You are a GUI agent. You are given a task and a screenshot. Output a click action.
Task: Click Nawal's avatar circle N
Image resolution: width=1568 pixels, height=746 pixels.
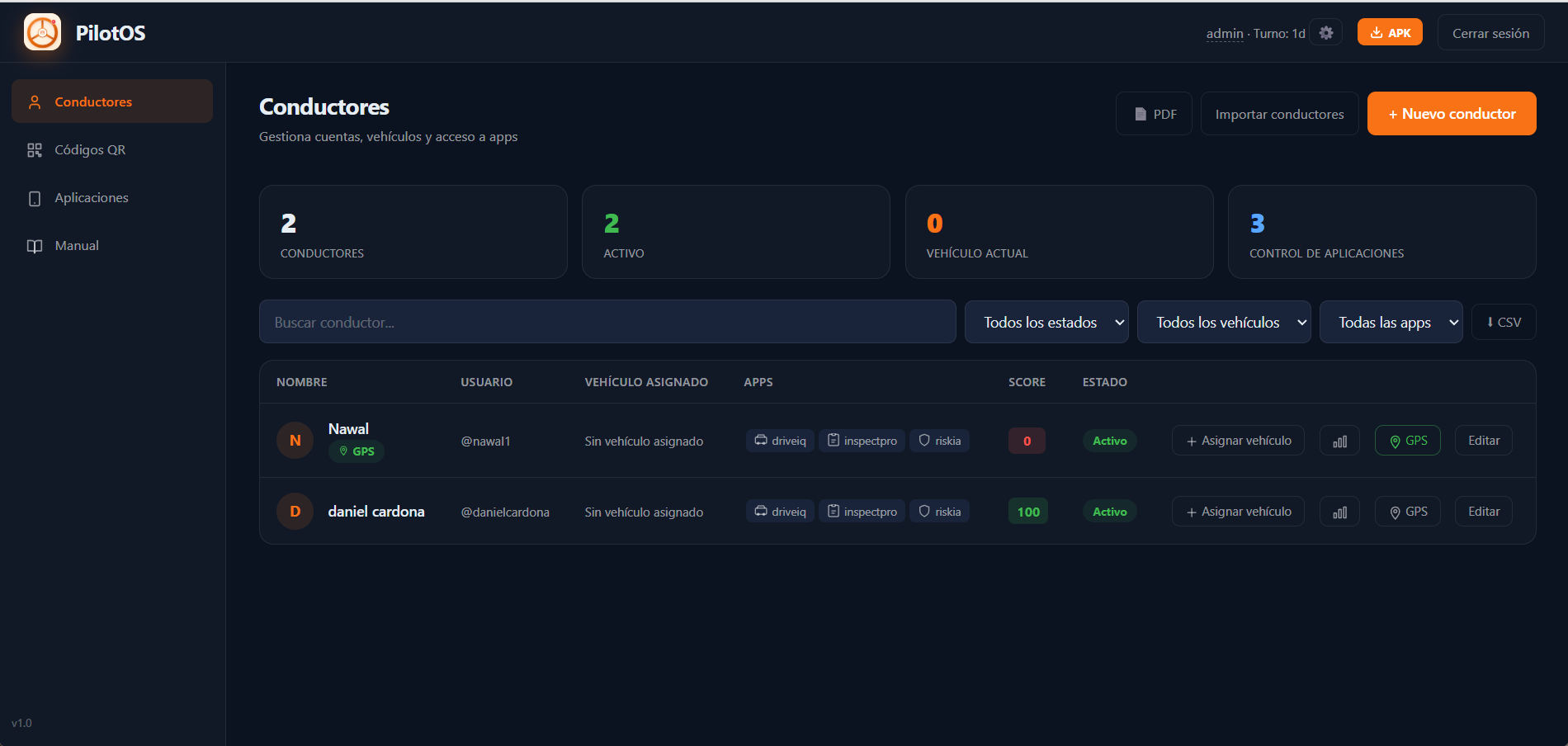pyautogui.click(x=295, y=440)
